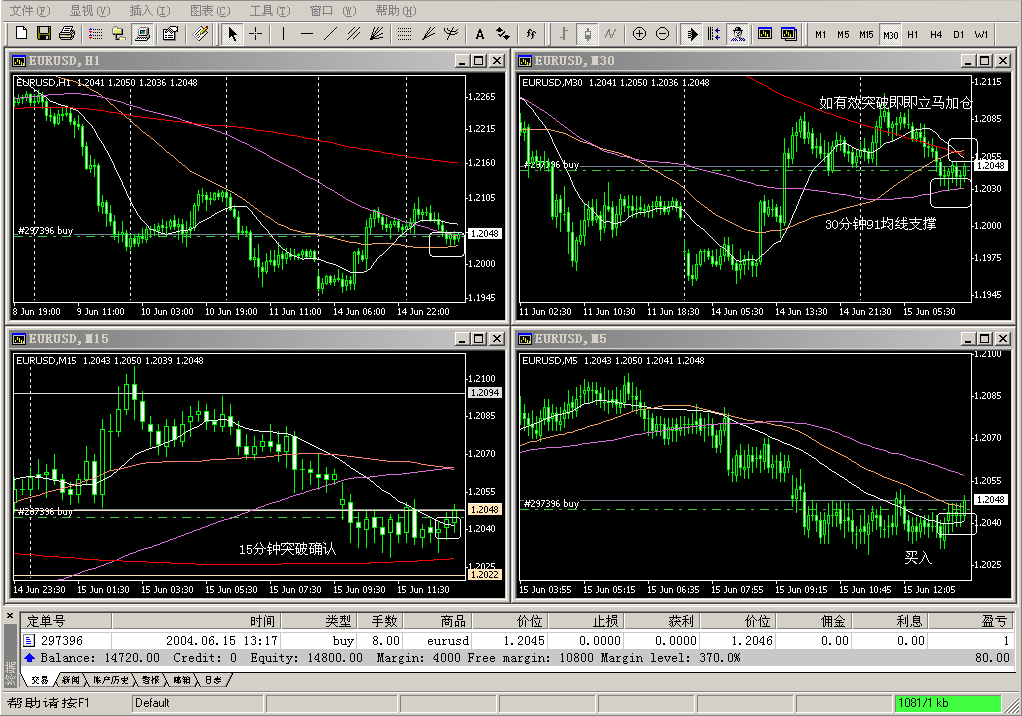Click the Save icon in the toolbar
The height and width of the screenshot is (716, 1022).
[43, 34]
